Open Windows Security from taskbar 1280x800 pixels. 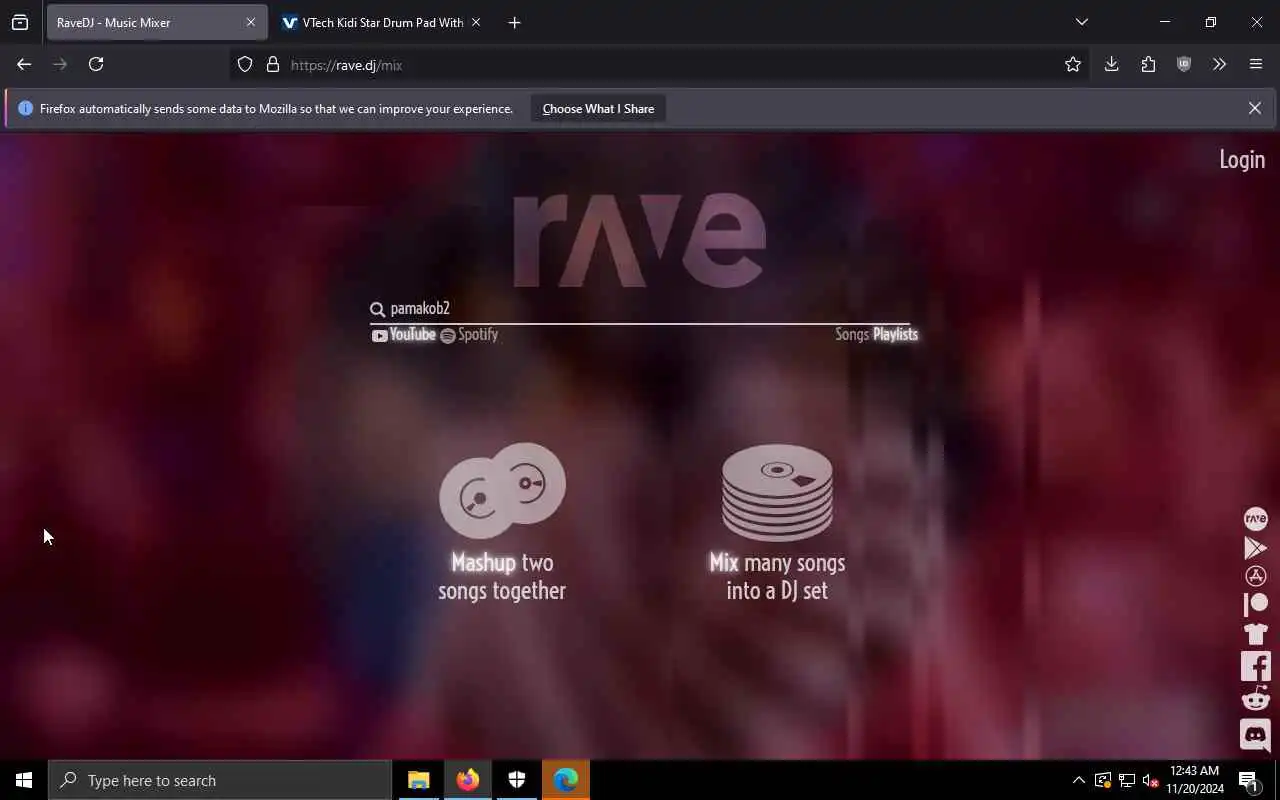pyautogui.click(x=516, y=780)
